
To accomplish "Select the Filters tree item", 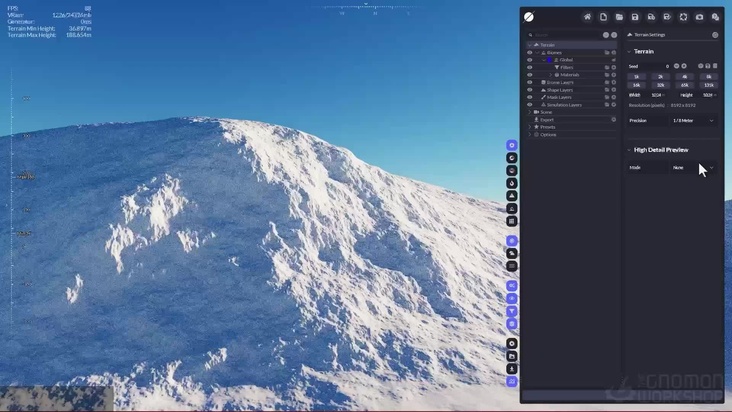I will (567, 68).
